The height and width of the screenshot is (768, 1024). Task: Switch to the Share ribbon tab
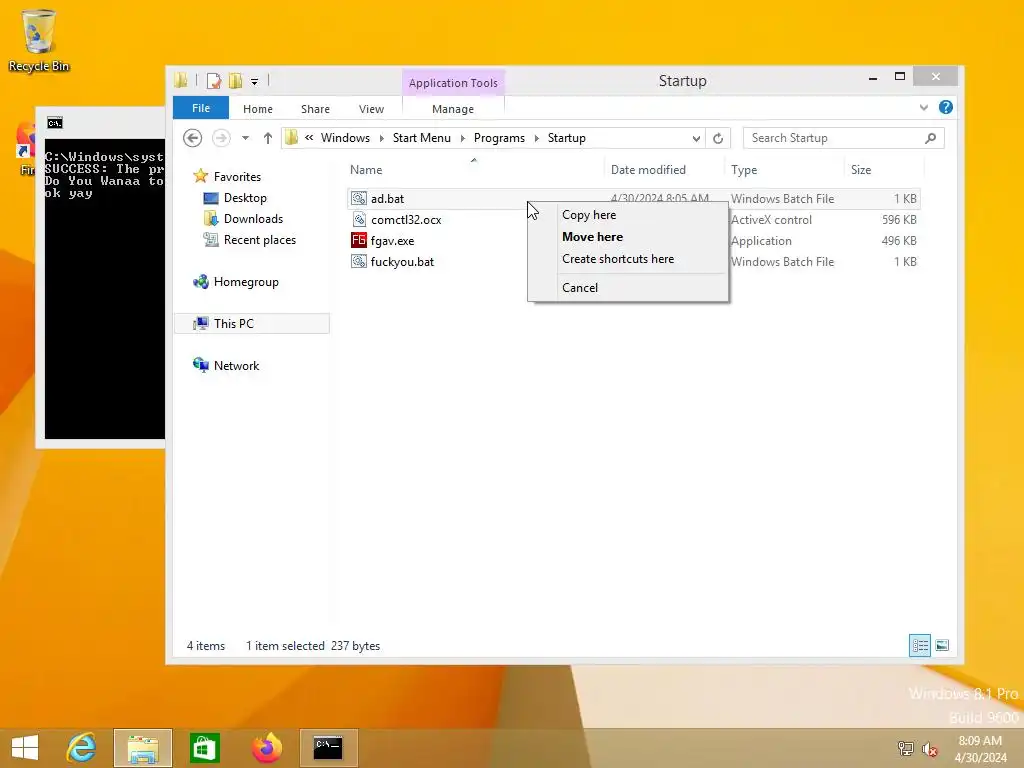[x=315, y=109]
